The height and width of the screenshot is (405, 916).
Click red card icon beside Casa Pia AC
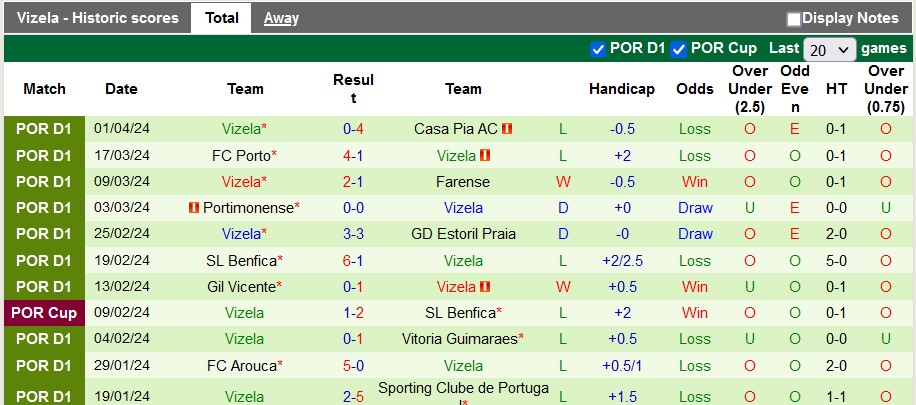pyautogui.click(x=507, y=129)
